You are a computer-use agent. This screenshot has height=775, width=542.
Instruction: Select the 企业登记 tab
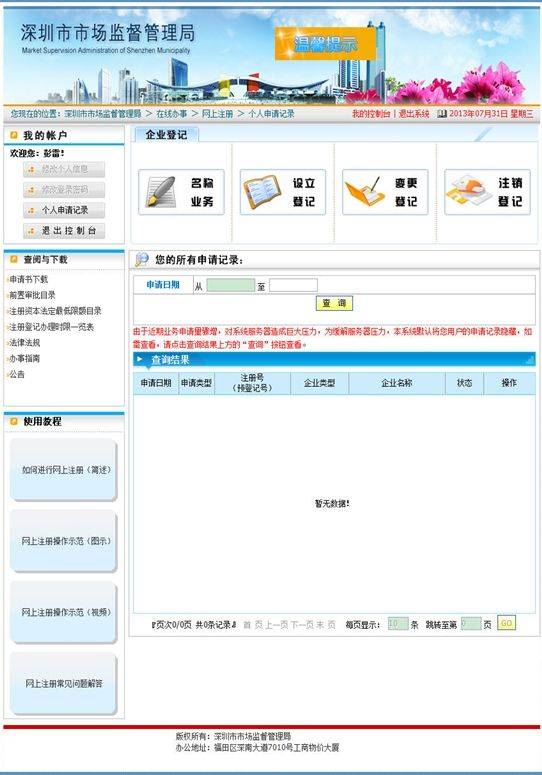166,134
